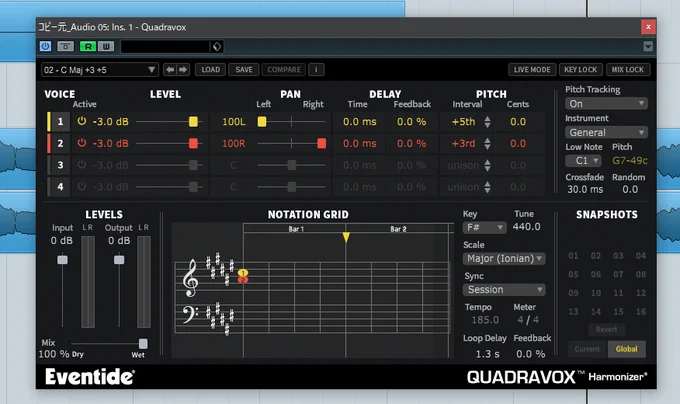The height and width of the screenshot is (404, 680).
Task: Click the COMPARE button
Action: (x=284, y=69)
